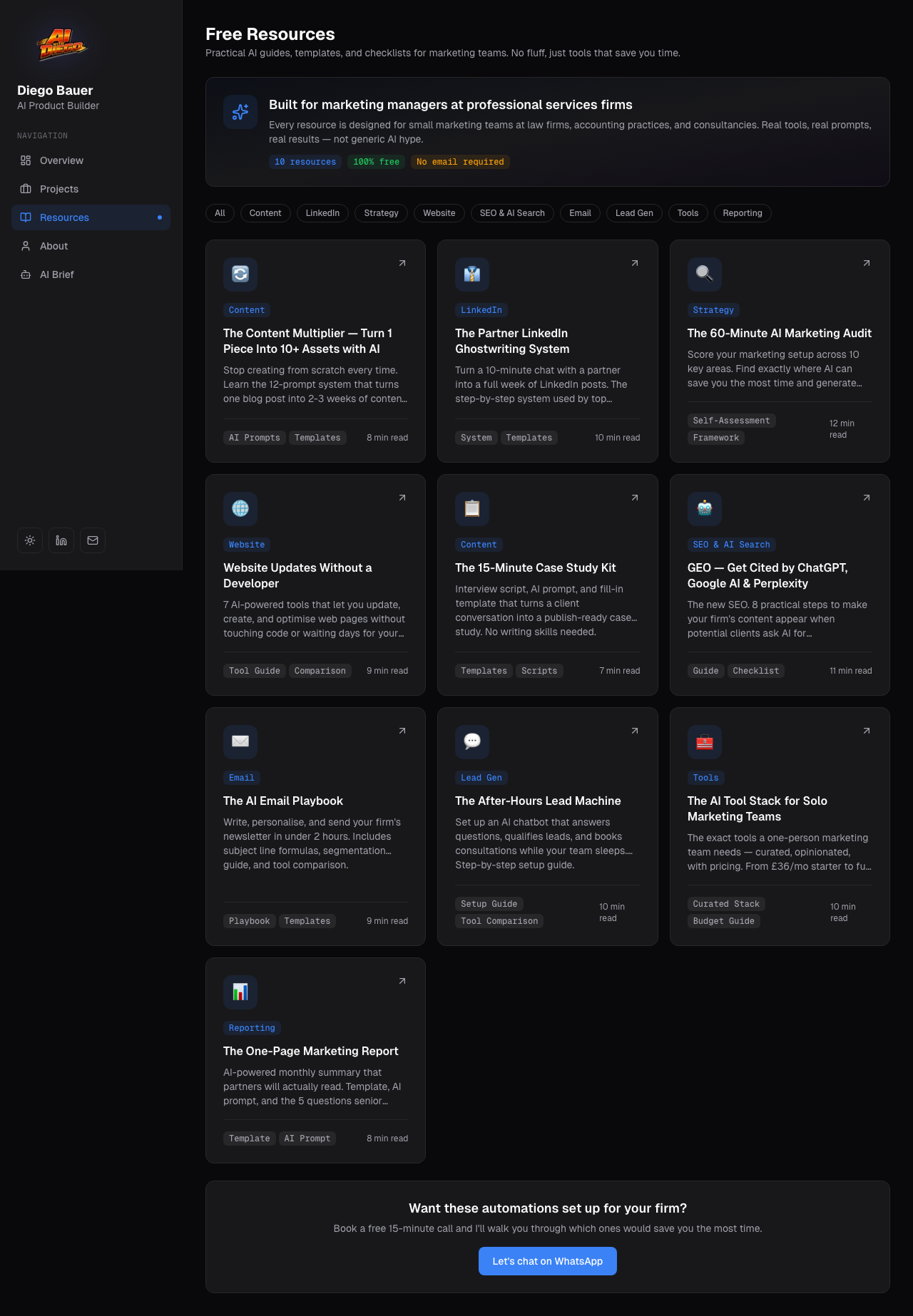The height and width of the screenshot is (1316, 913).
Task: Click the bar chart icon on Marketing Report card
Action: pyautogui.click(x=240, y=992)
